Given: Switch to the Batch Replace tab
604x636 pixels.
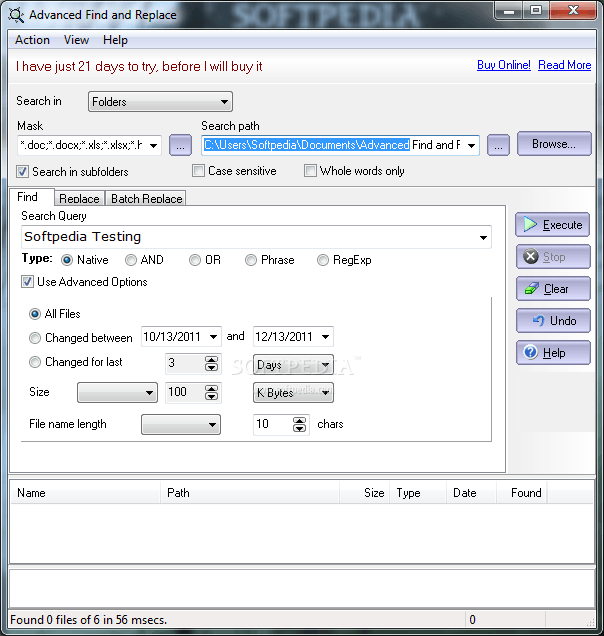Looking at the screenshot, I should tap(146, 198).
